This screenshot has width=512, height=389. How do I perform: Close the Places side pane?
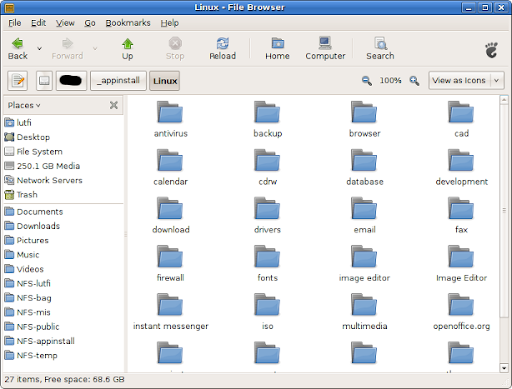(x=114, y=105)
